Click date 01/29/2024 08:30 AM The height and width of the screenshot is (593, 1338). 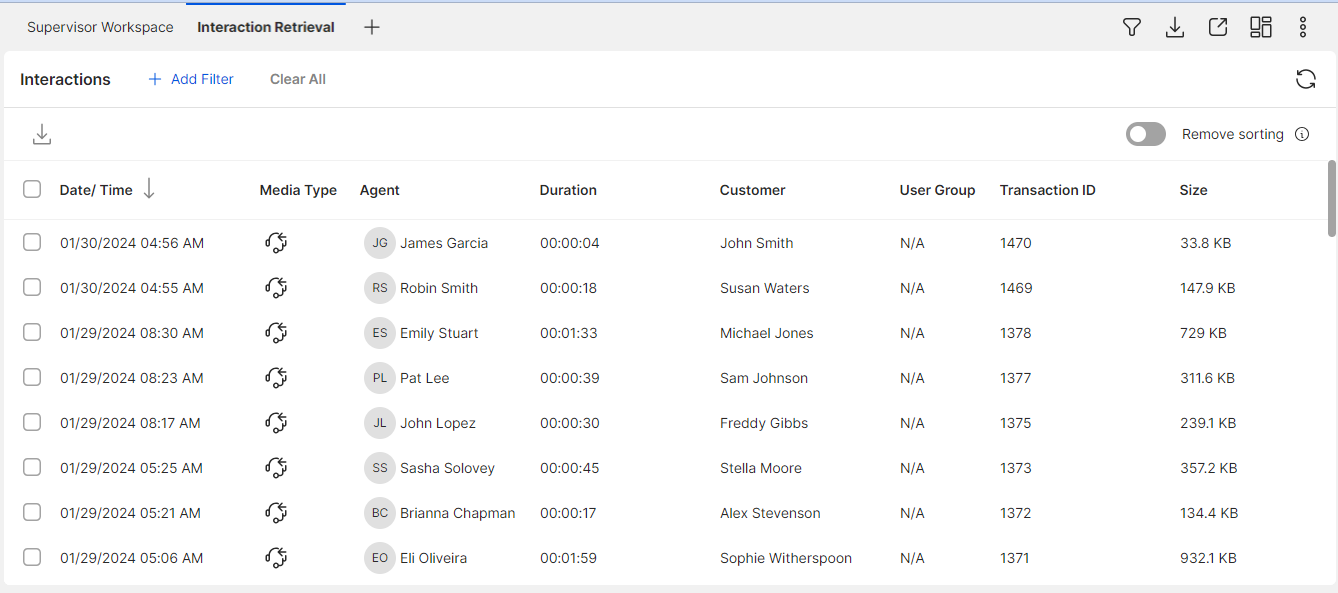click(x=132, y=333)
